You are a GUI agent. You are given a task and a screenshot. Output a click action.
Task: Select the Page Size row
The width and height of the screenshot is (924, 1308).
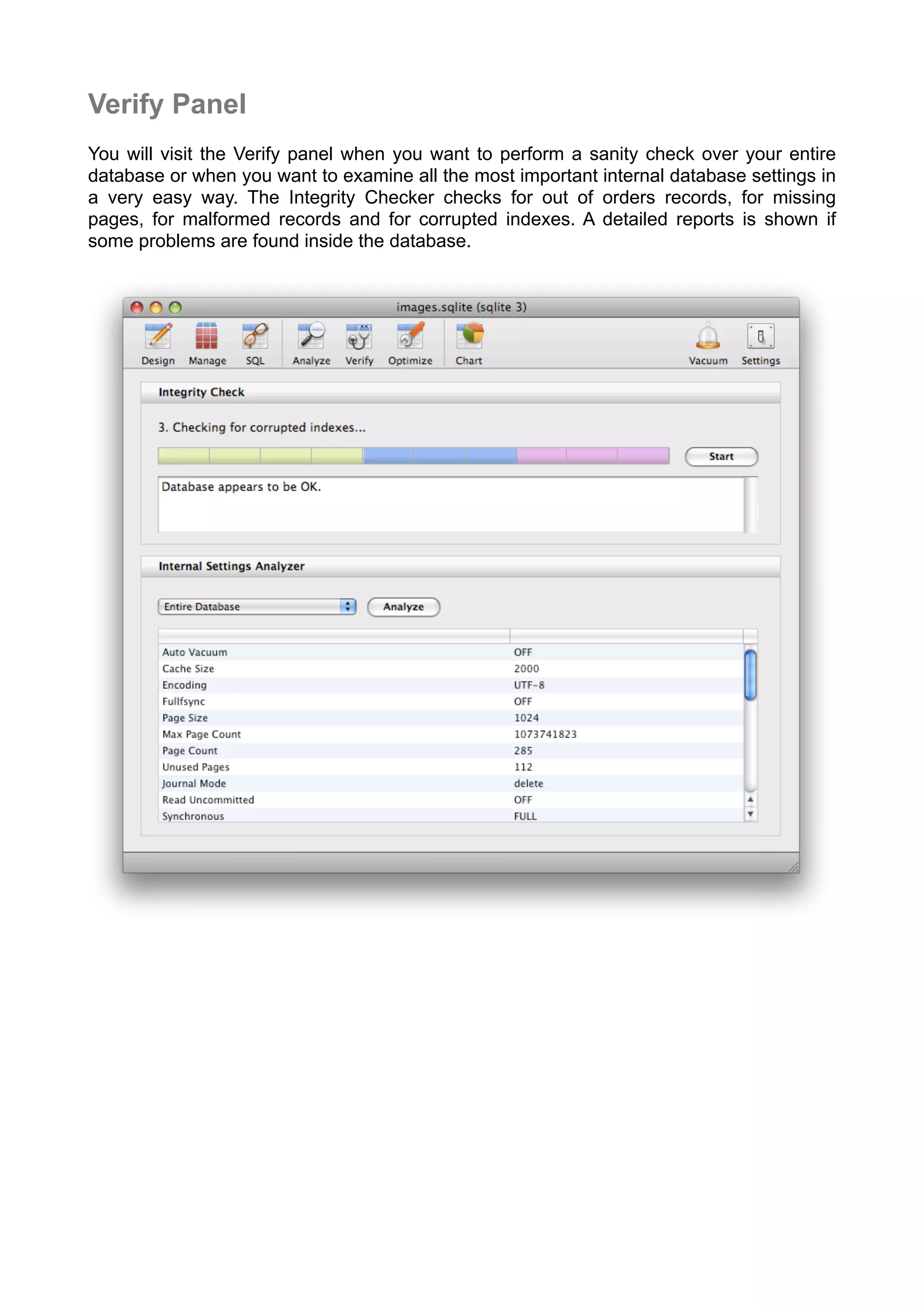point(451,718)
